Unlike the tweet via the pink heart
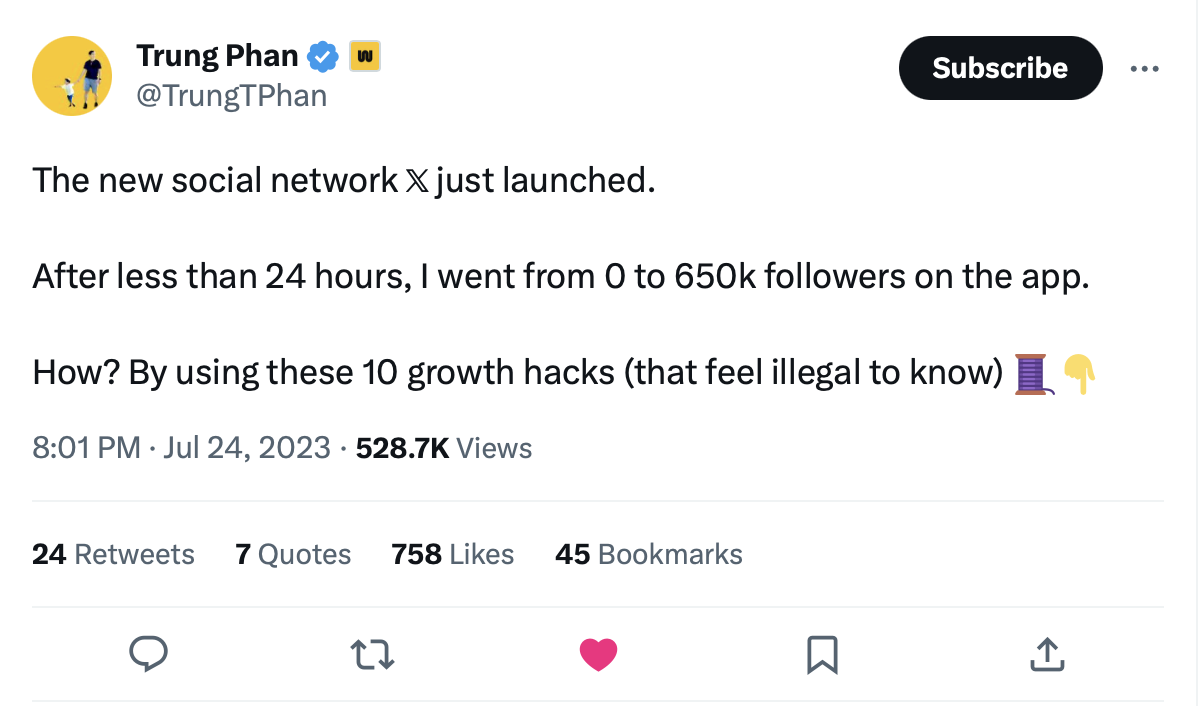The height and width of the screenshot is (706, 1202). [x=599, y=655]
